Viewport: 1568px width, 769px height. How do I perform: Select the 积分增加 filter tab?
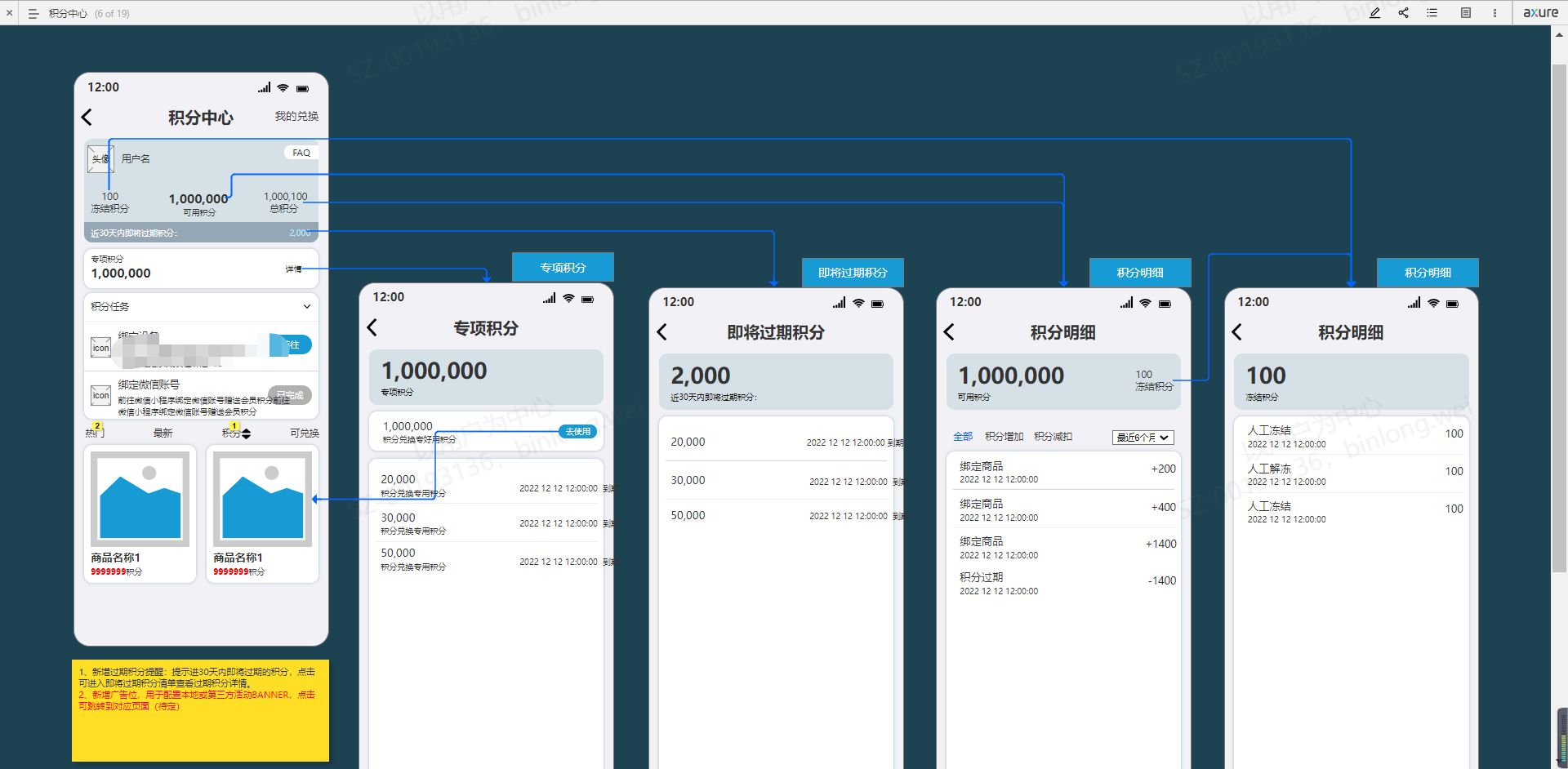point(1004,437)
